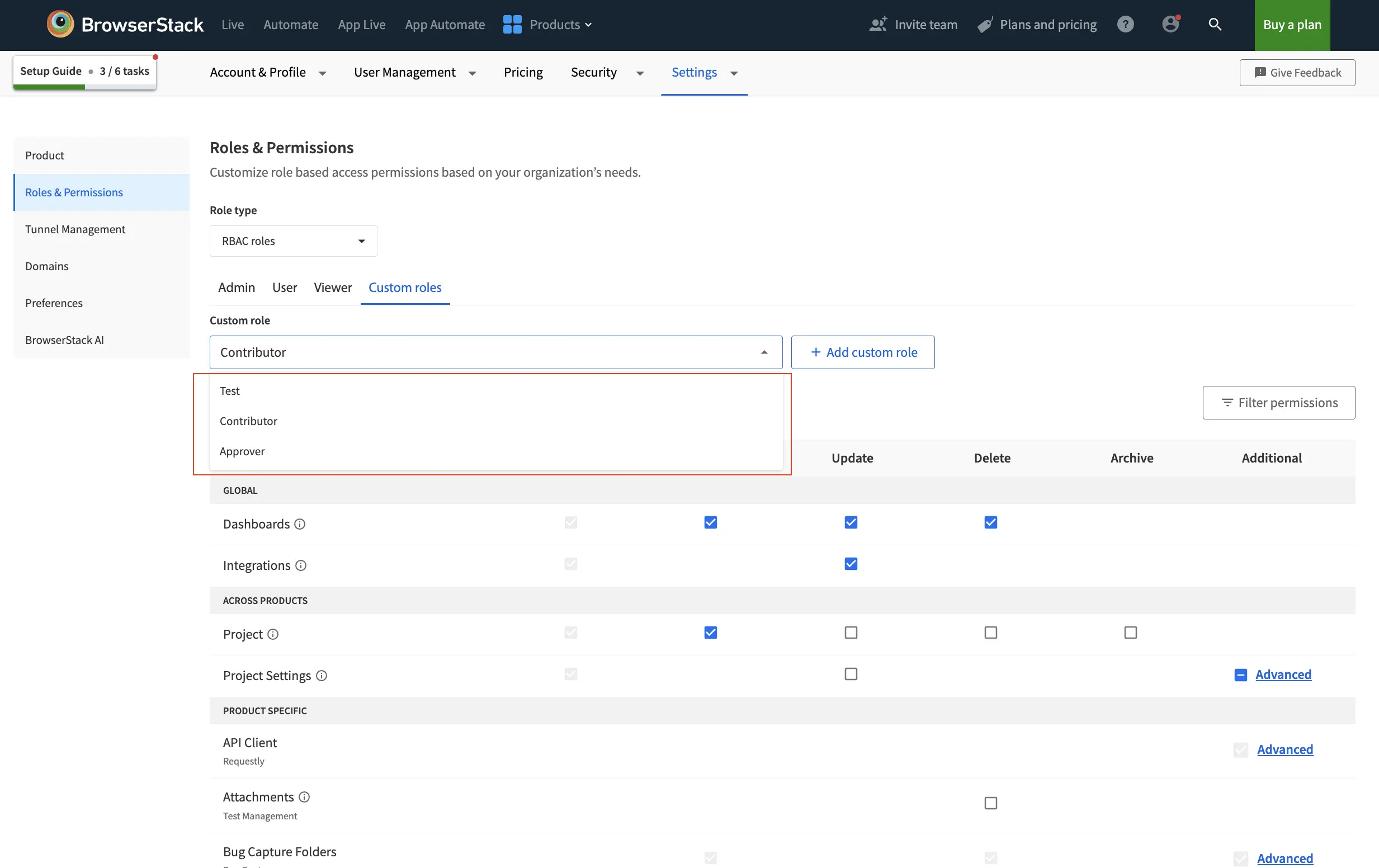Image resolution: width=1379 pixels, height=868 pixels.
Task: Switch to the Admin tab
Action: click(237, 287)
